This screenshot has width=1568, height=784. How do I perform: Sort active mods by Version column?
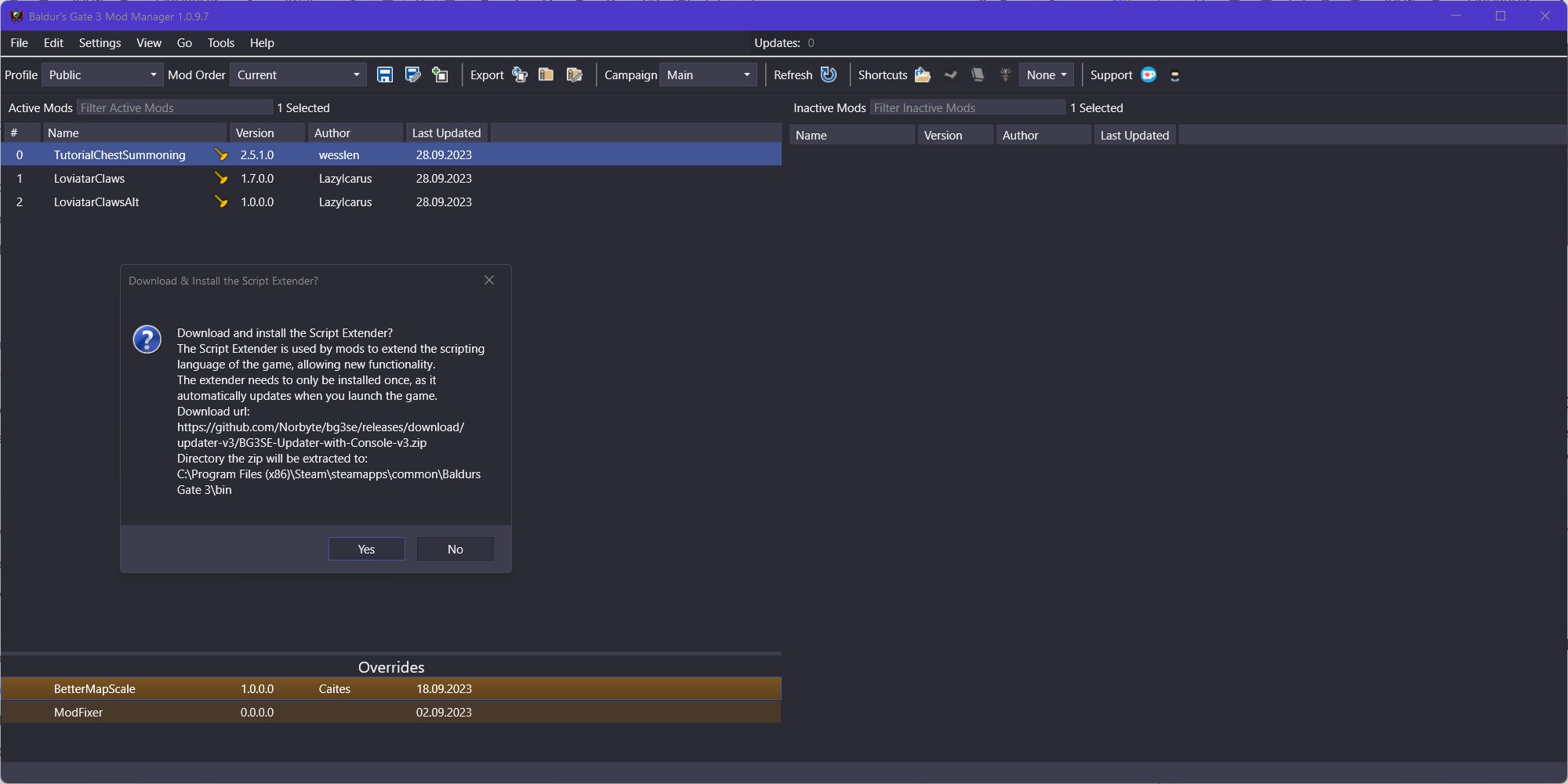pos(268,132)
